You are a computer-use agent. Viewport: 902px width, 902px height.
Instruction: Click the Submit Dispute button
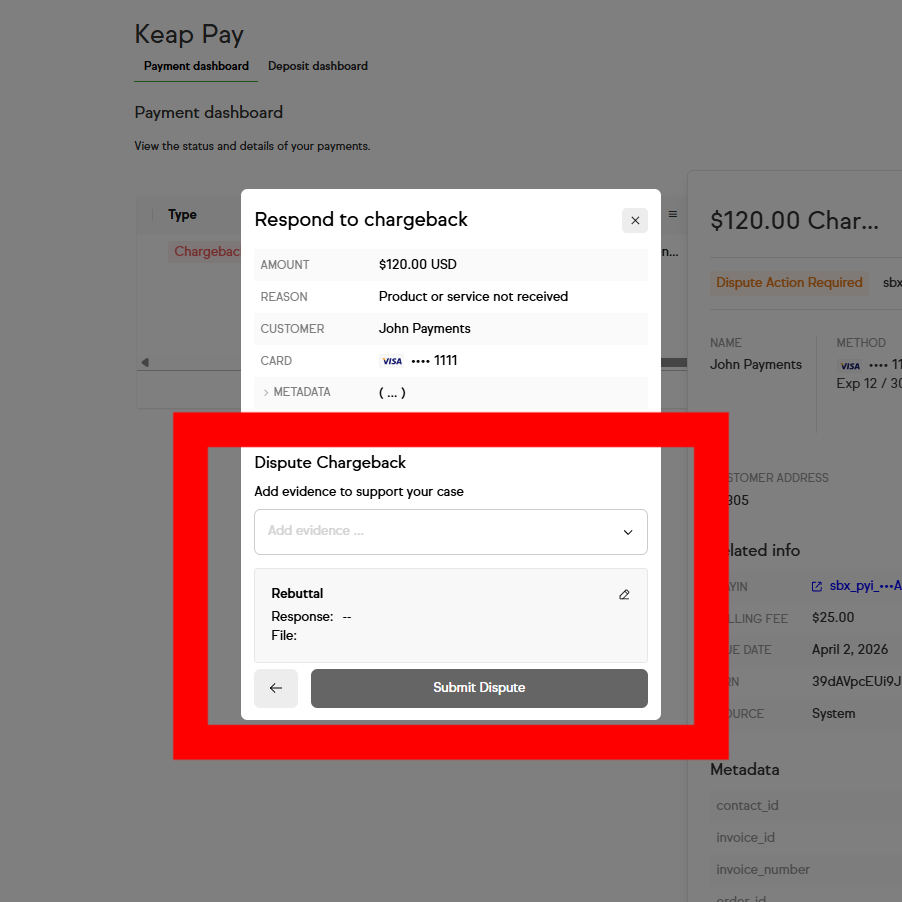479,688
